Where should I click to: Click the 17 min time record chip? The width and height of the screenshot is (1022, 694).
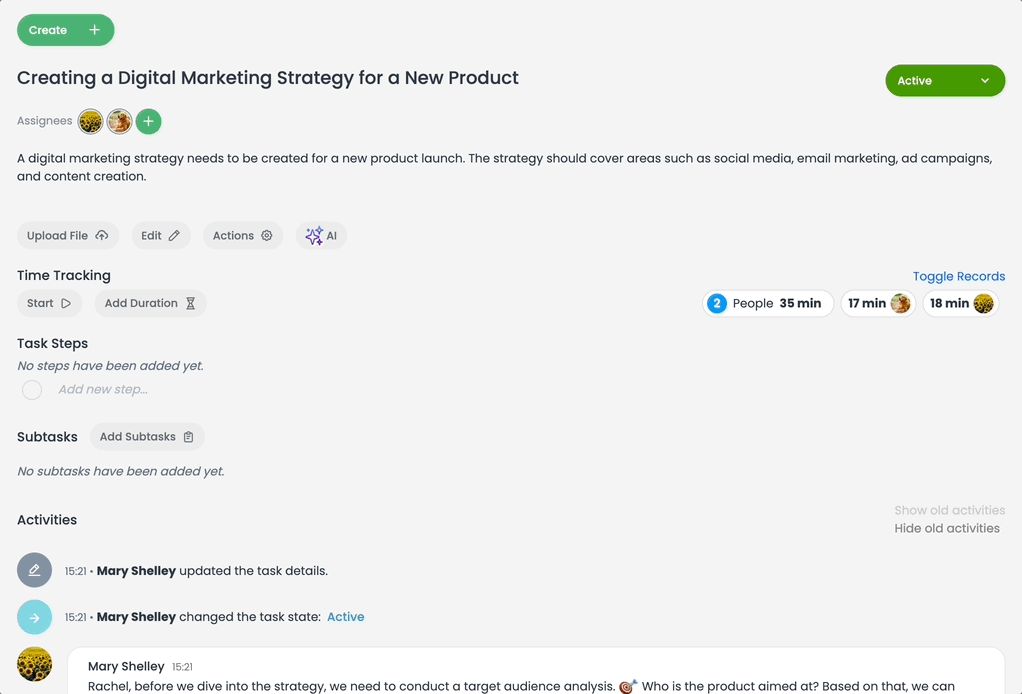click(x=877, y=303)
